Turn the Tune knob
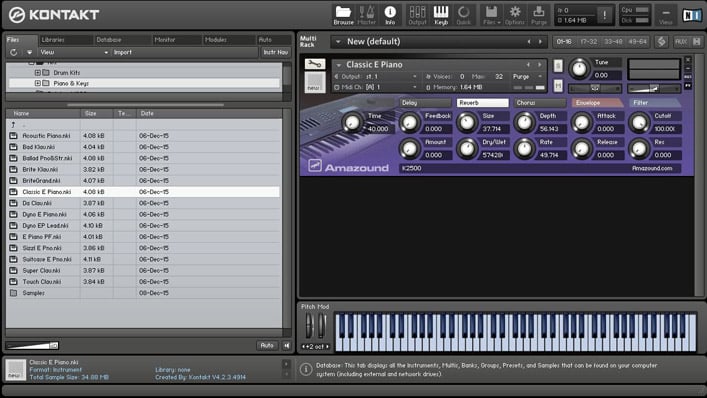The width and height of the screenshot is (707, 398). [578, 69]
